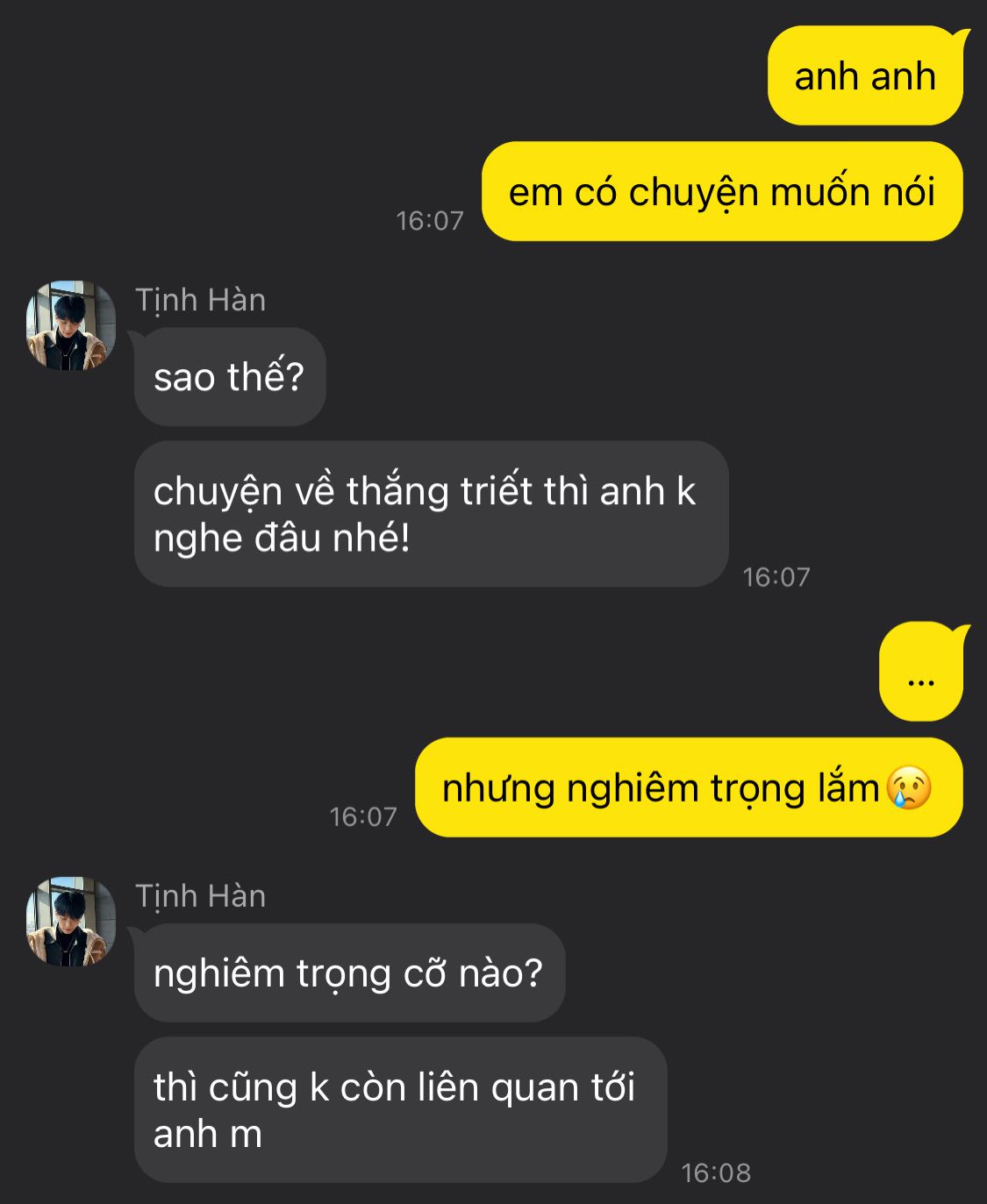987x1204 pixels.
Task: Click the text 'anh m' in last message
Action: click(x=208, y=1134)
